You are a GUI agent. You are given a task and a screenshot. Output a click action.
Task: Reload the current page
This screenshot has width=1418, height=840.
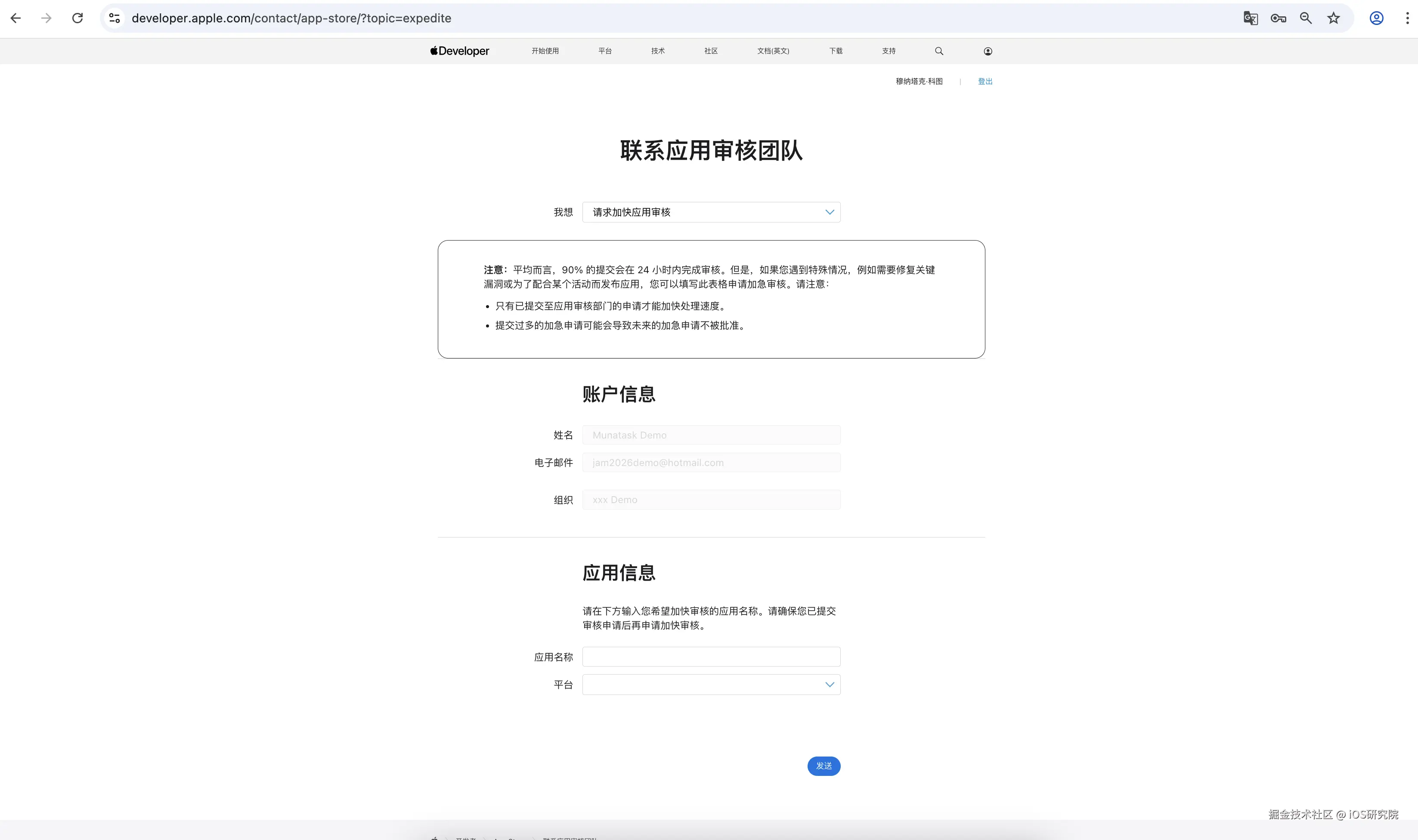click(x=77, y=18)
